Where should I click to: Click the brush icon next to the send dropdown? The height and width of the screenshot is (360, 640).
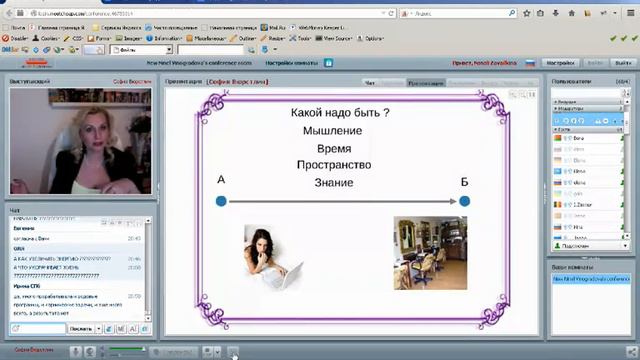[109, 329]
